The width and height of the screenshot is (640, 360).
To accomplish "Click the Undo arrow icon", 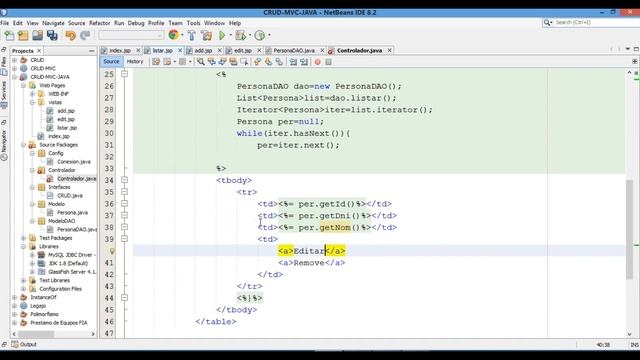I will (71, 36).
